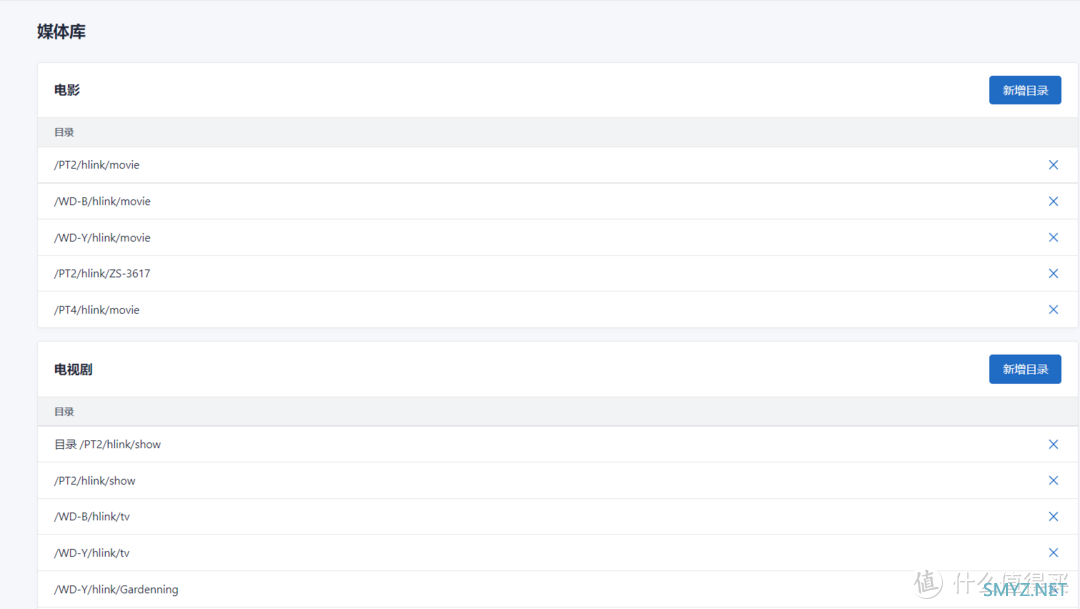
Task: Click the 目录 column header under 电影
Action: coord(64,132)
